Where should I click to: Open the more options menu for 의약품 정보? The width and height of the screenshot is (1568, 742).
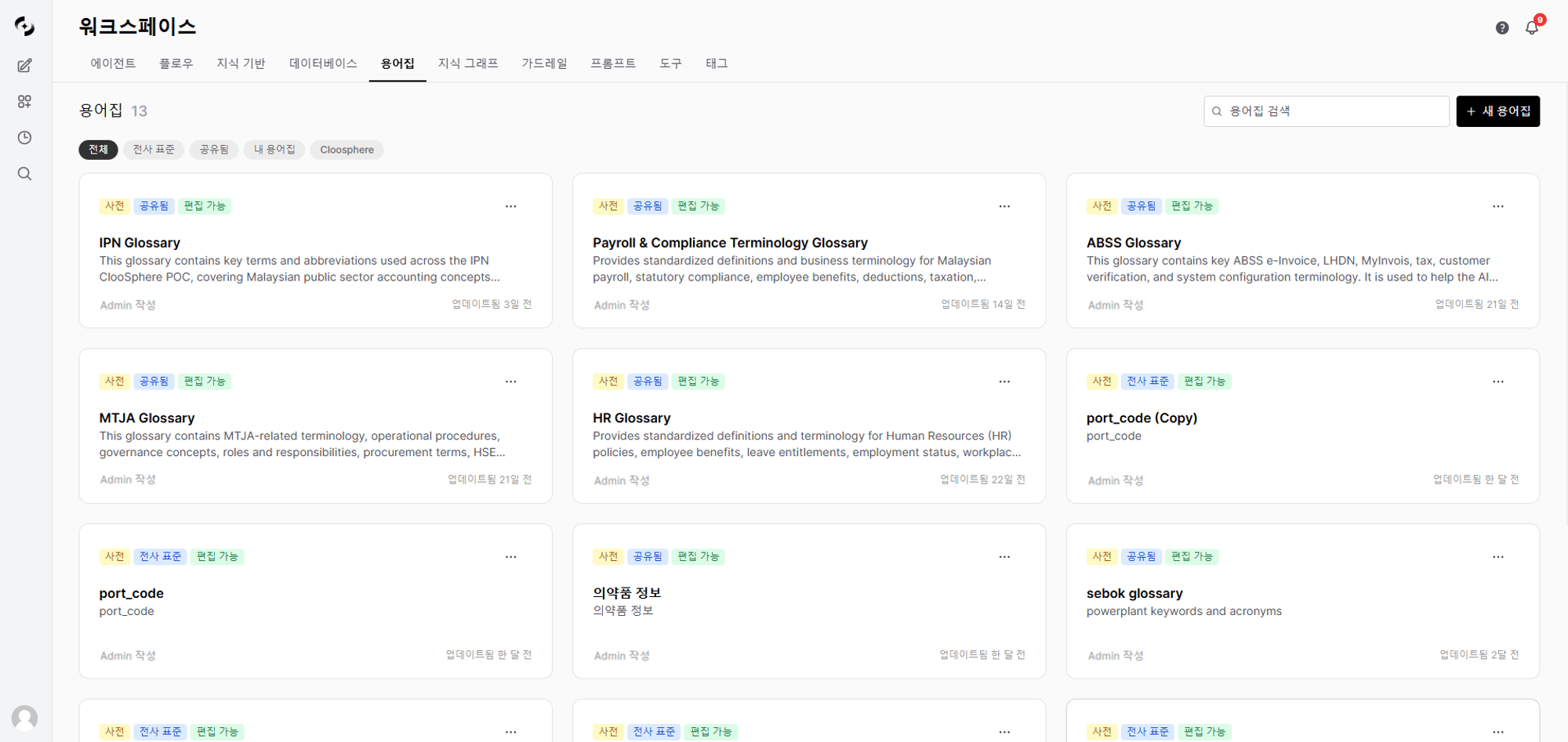[x=1004, y=557]
